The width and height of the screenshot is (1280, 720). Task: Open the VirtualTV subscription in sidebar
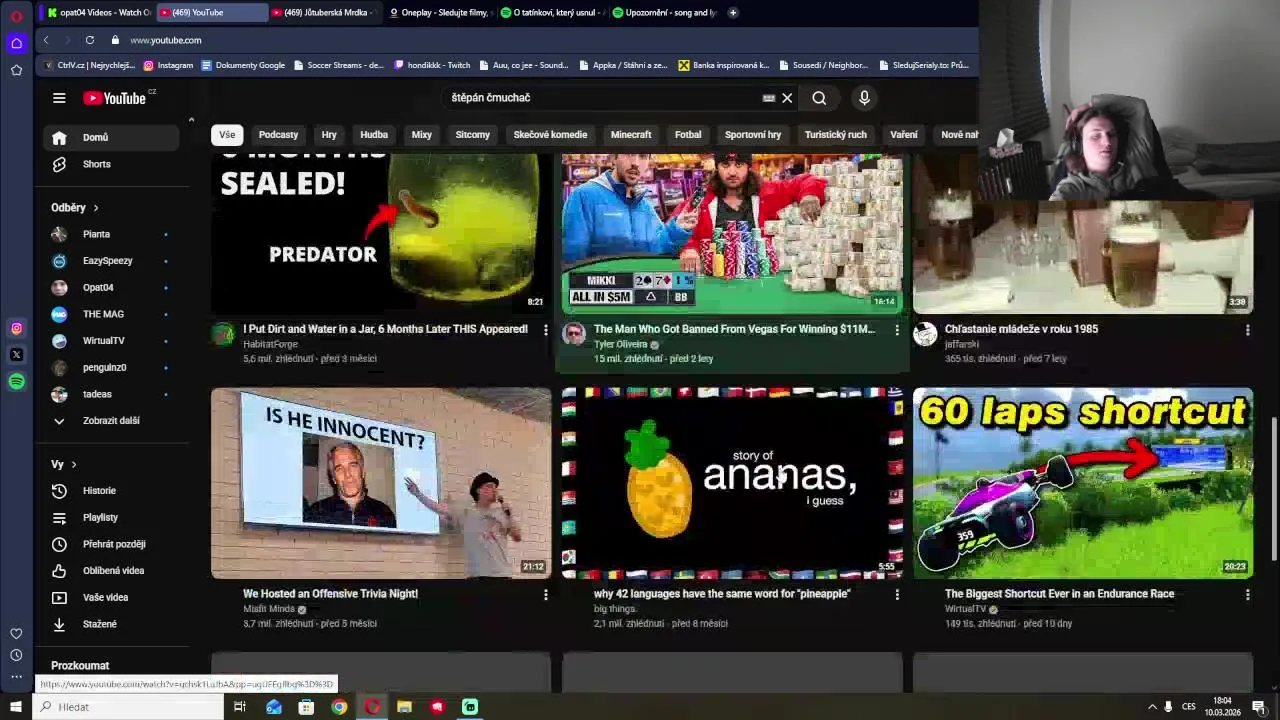(x=111, y=341)
